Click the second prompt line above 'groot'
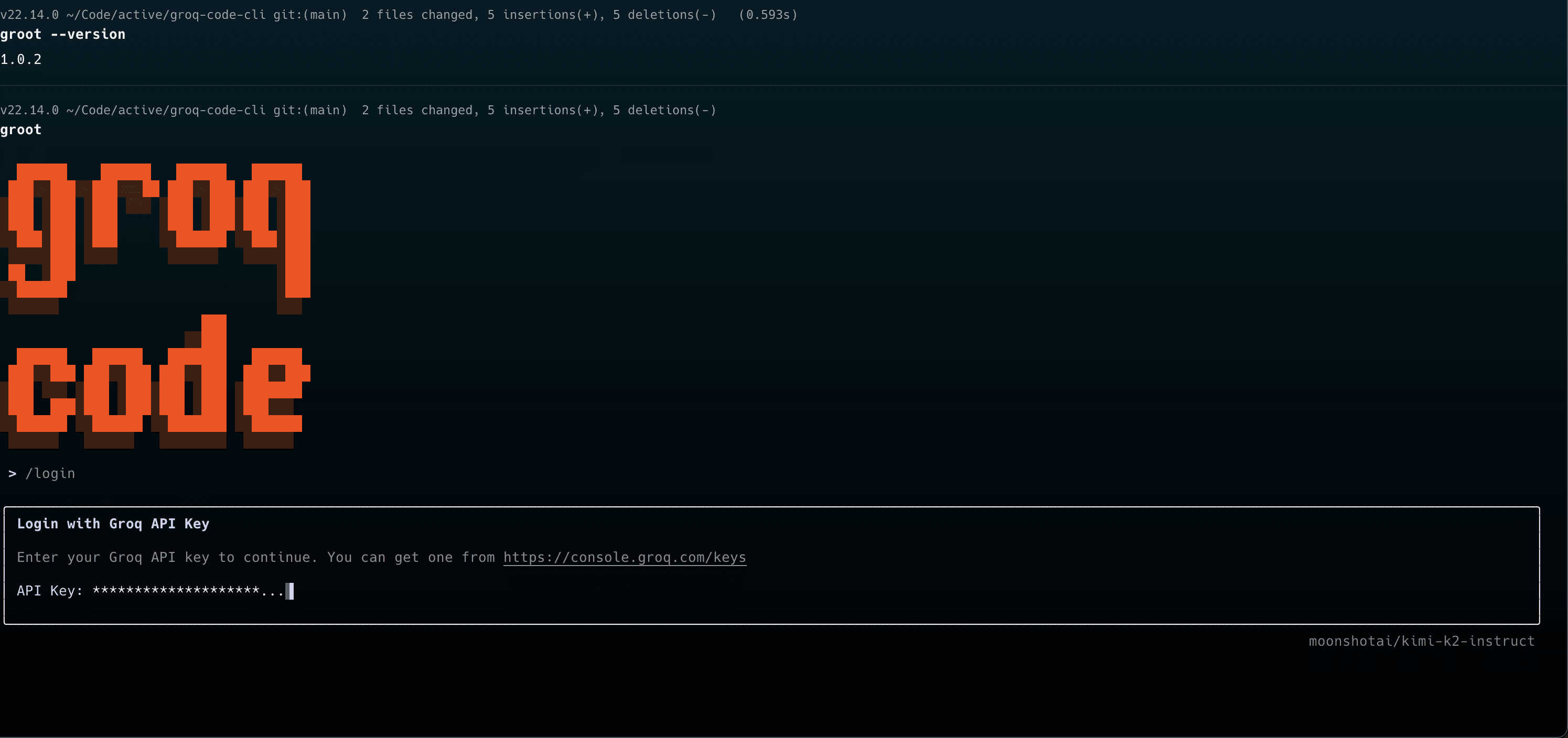 tap(359, 110)
